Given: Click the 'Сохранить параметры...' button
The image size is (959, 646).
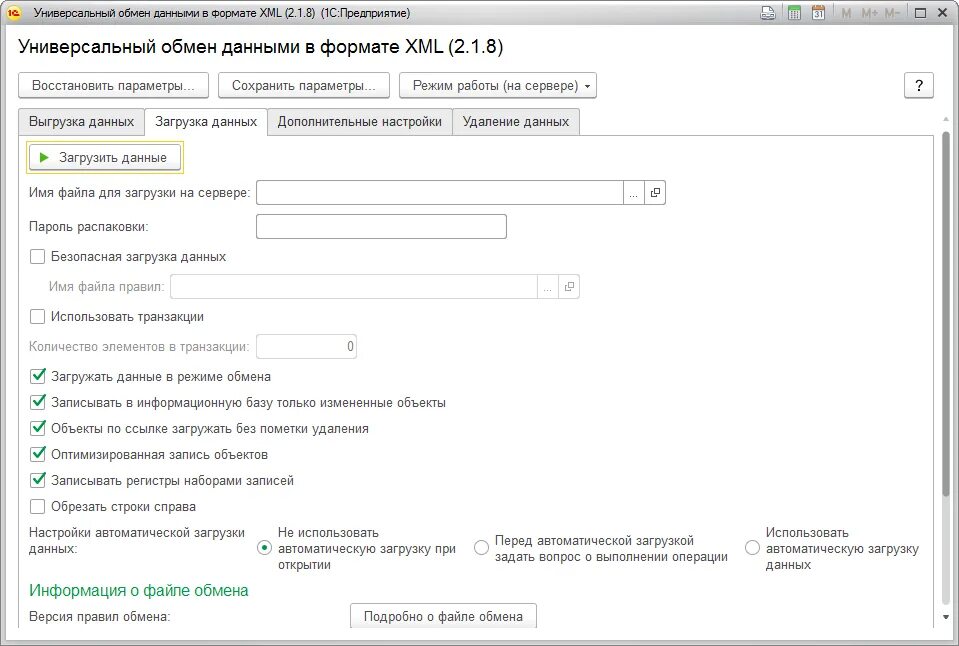Looking at the screenshot, I should 303,86.
